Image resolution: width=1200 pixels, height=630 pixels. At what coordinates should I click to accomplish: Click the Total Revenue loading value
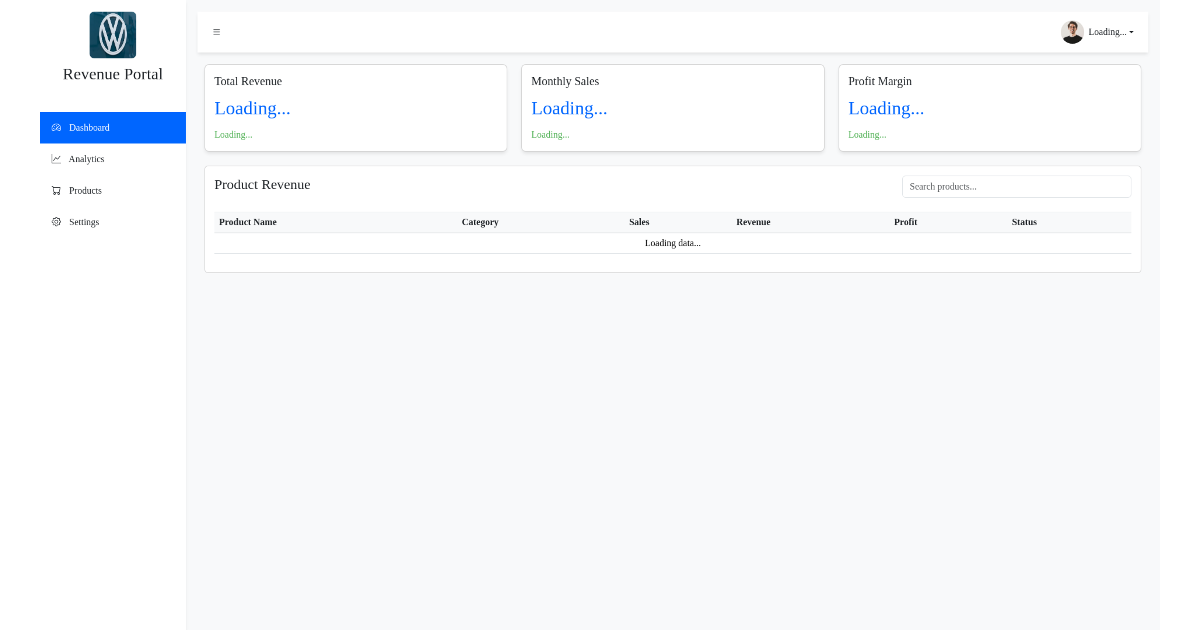click(x=252, y=108)
